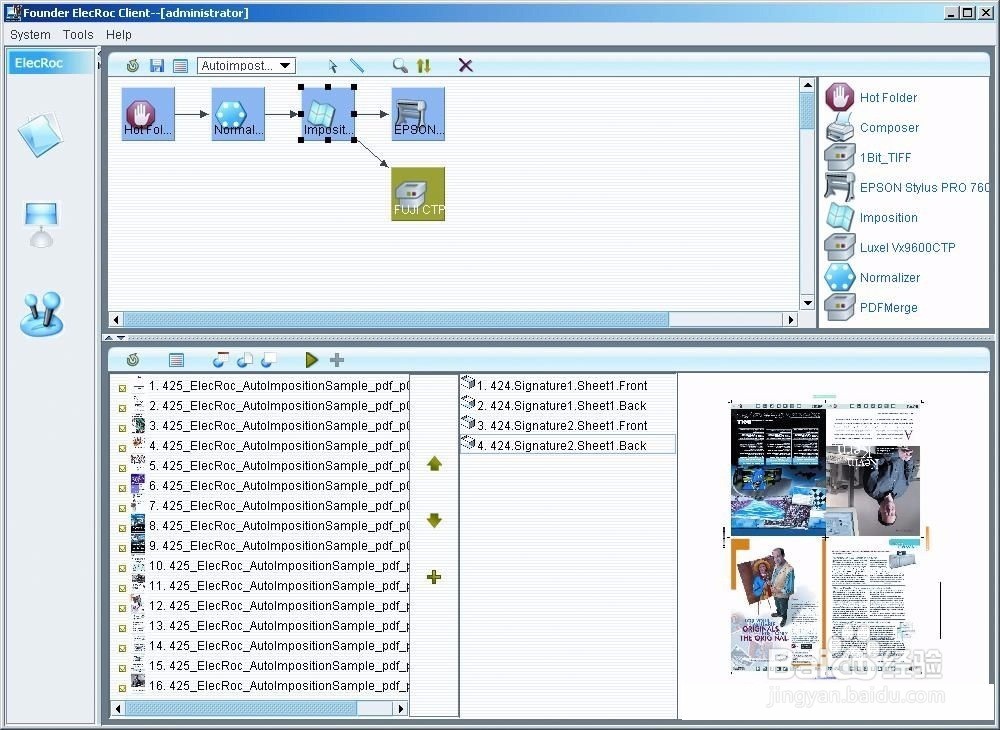This screenshot has height=730, width=1000.
Task: Choose 1Bit_TIFF from the processor palette
Action: (x=868, y=157)
